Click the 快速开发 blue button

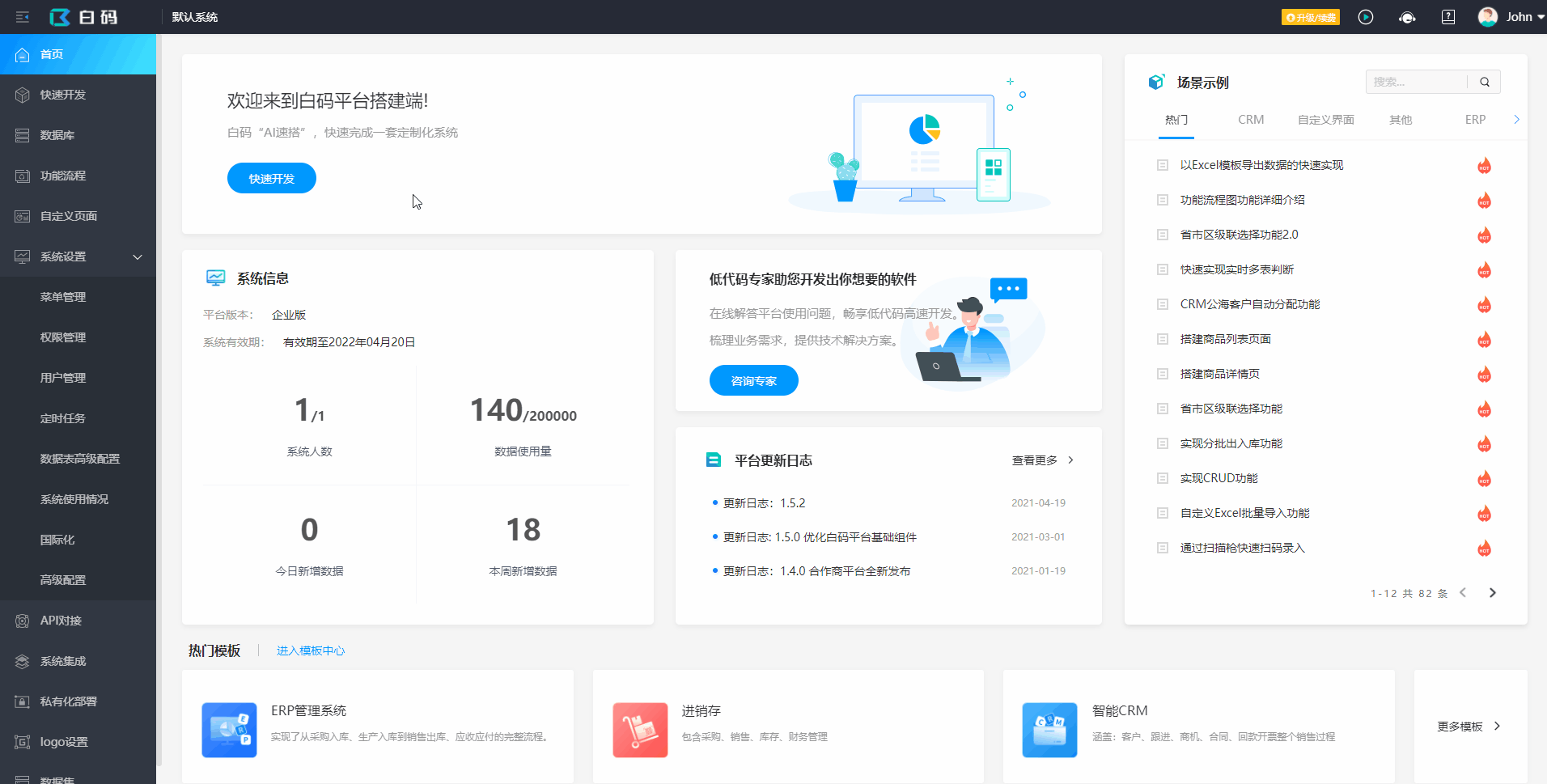click(x=271, y=178)
